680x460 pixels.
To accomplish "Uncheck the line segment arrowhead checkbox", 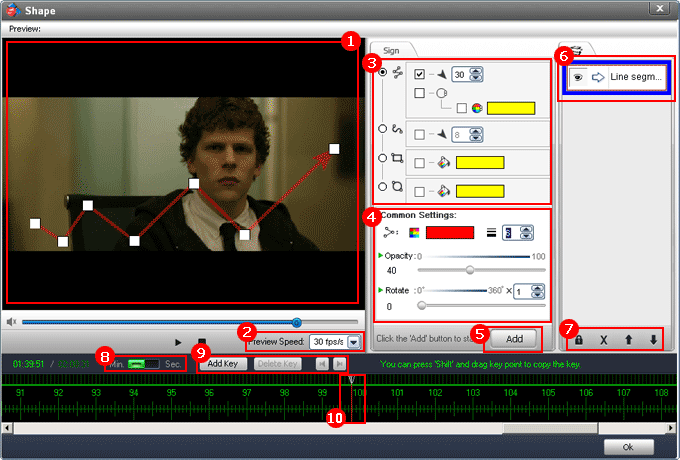I will [x=419, y=74].
